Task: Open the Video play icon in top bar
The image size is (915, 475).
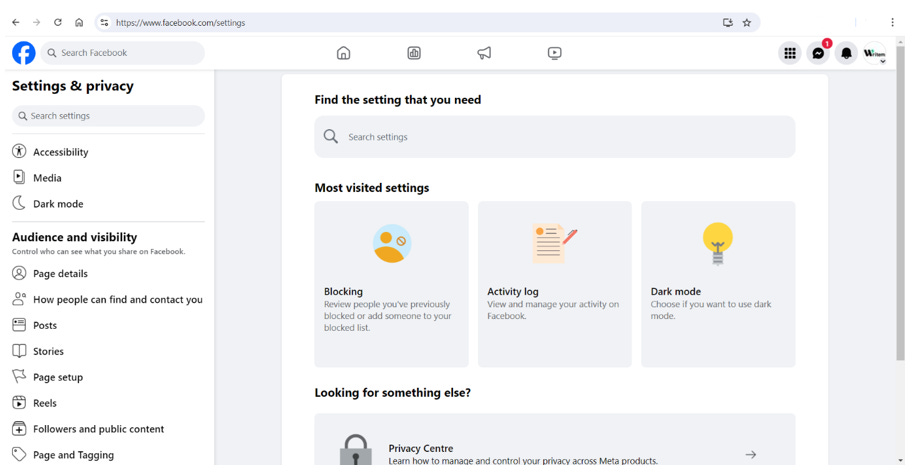Action: [x=554, y=53]
